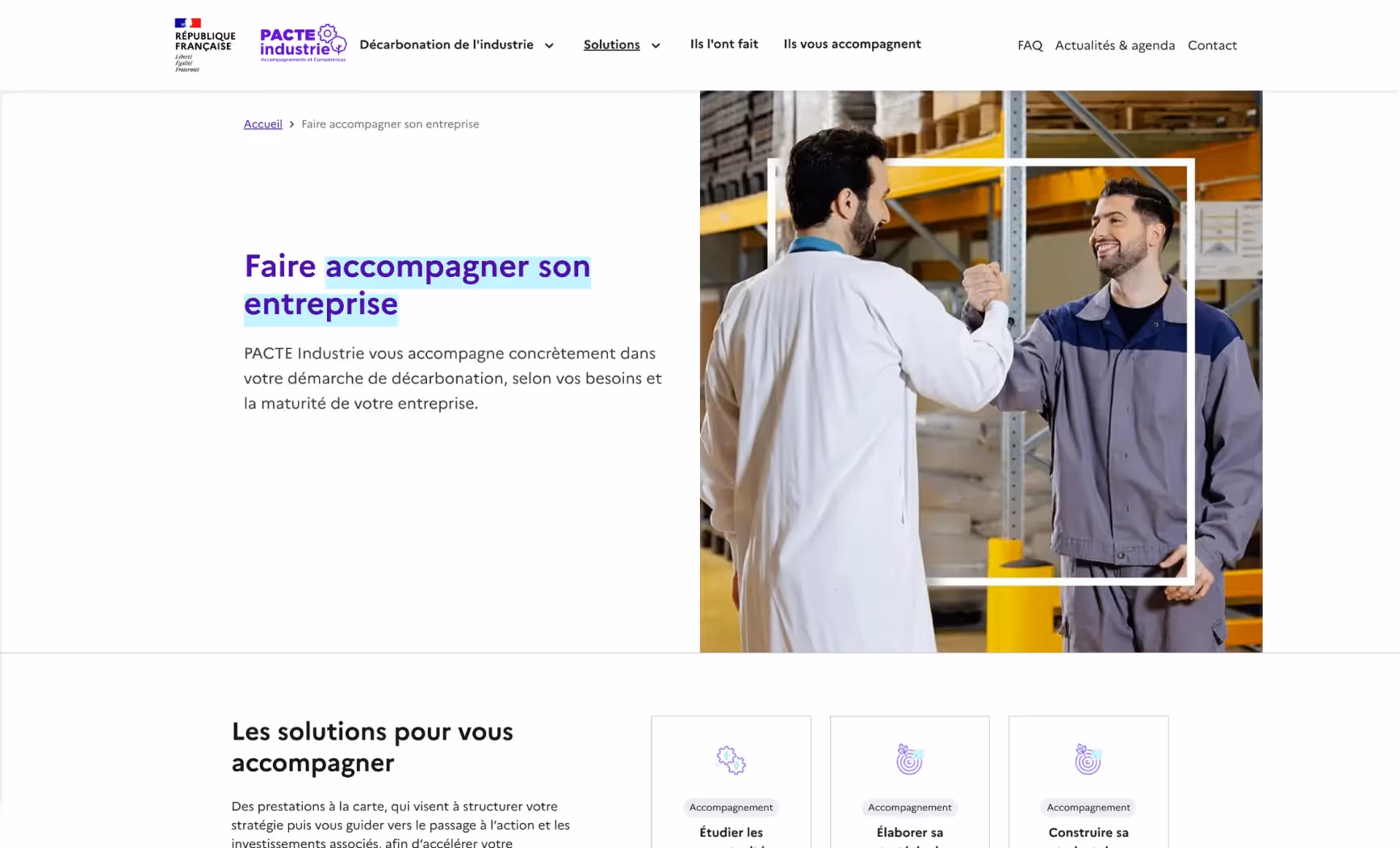Click the PACTE industrie logo

[303, 44]
